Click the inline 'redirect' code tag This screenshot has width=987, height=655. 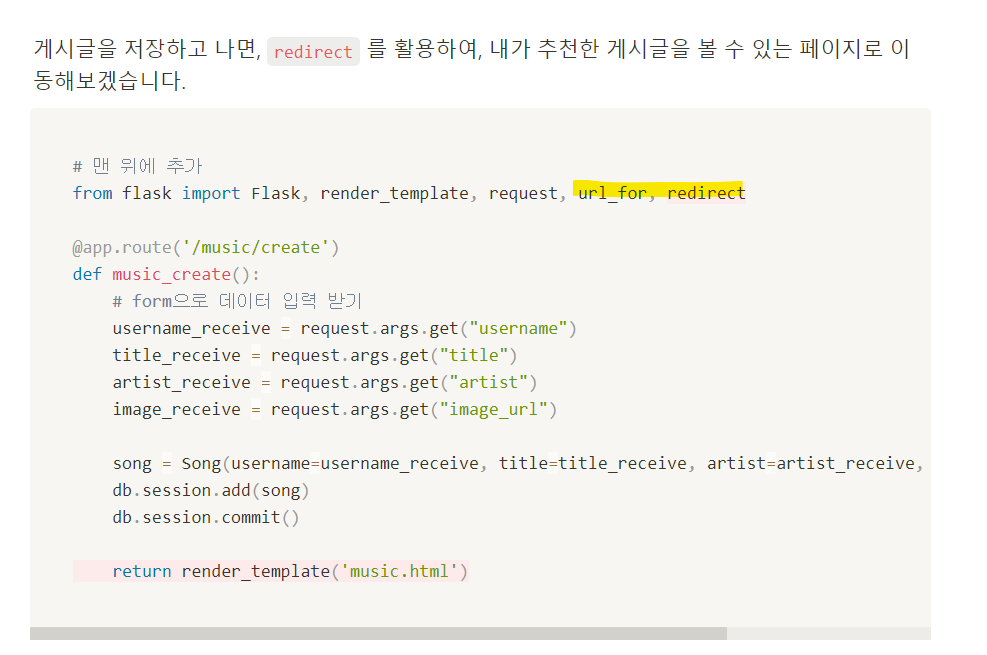[313, 52]
